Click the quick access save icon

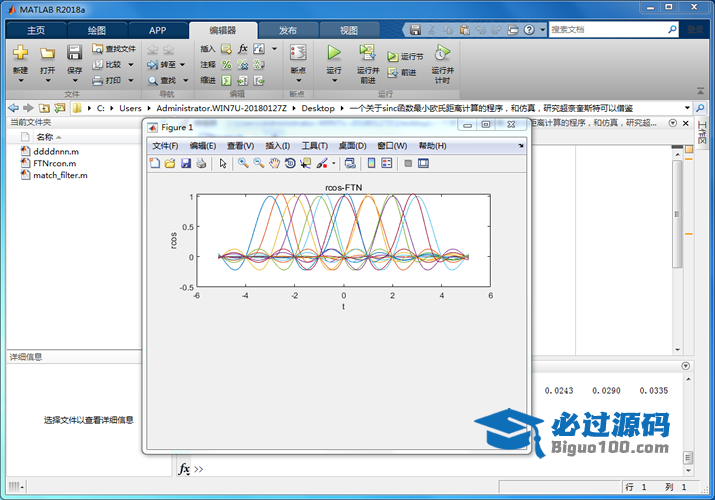pos(415,30)
